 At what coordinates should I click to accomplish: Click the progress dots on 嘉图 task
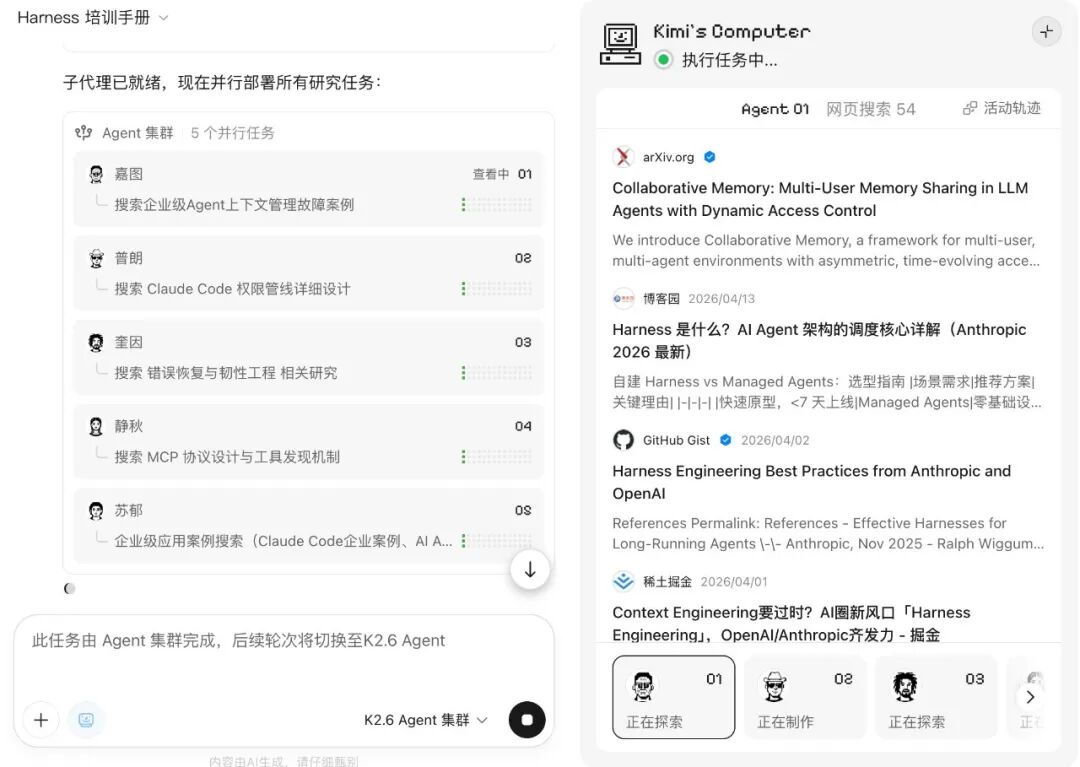tap(497, 205)
